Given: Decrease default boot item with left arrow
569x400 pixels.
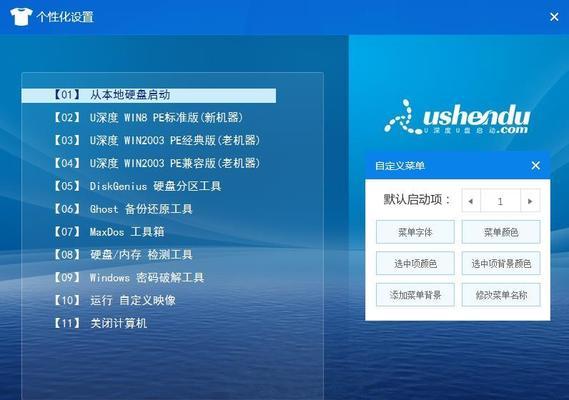Looking at the screenshot, I should click(471, 200).
